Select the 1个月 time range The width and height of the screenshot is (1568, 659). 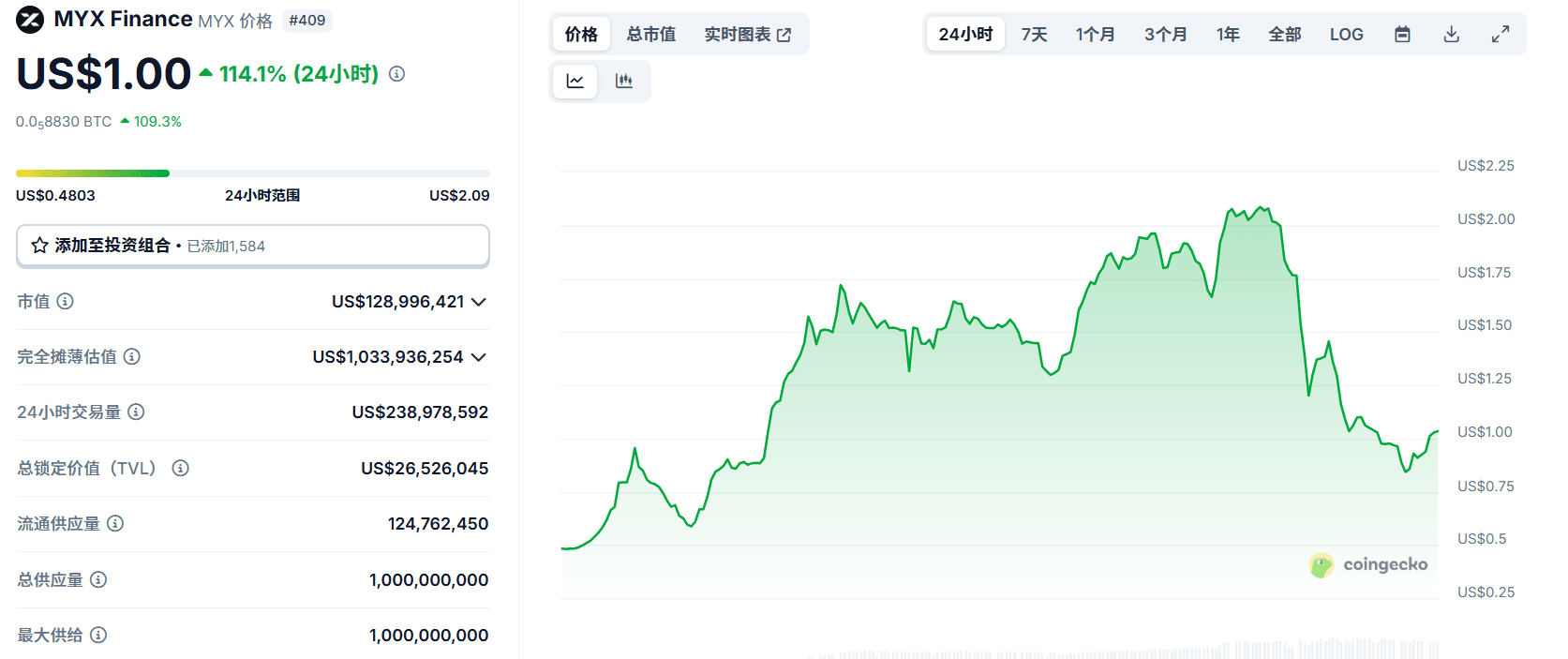[x=1095, y=35]
